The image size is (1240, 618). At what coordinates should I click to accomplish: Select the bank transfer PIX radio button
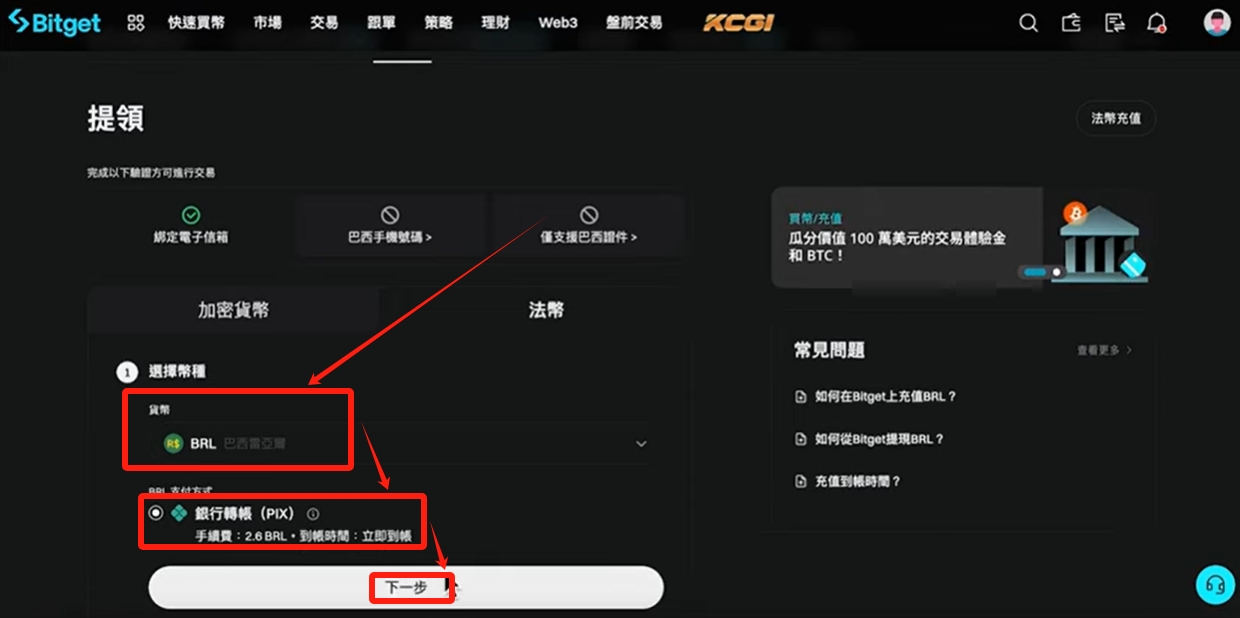[x=156, y=513]
